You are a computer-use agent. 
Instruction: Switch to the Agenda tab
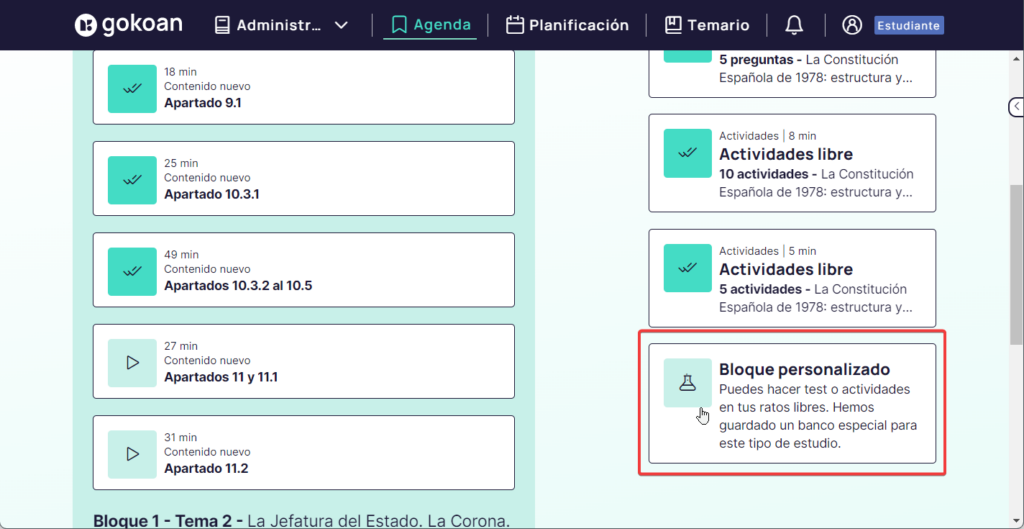430,25
